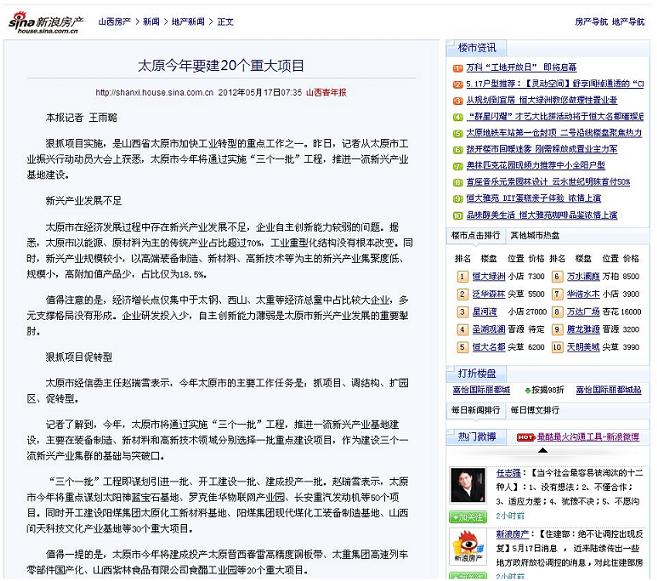The image size is (657, 581).
Task: Open the 最酷最火沟通工具-新浪微博 link
Action: 588,437
